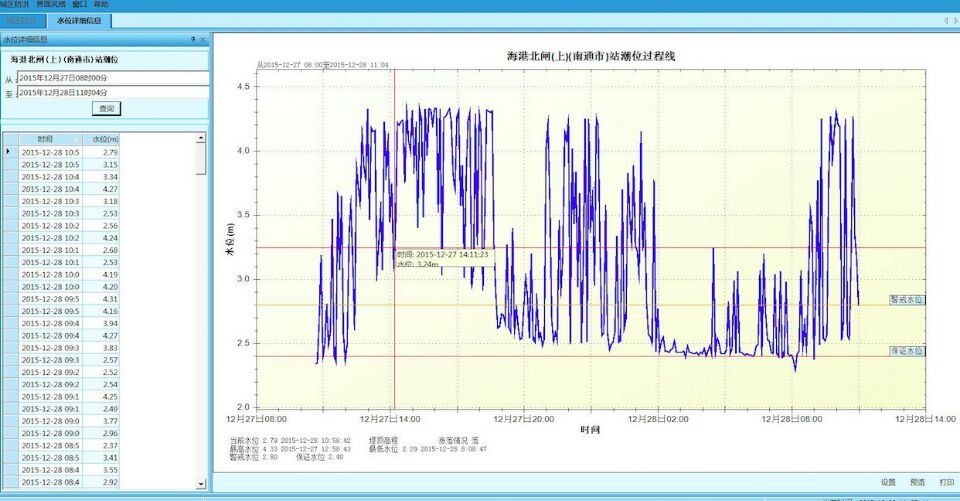The height and width of the screenshot is (501, 960).
Task: Click the 当前水位 2.79 summary text
Action: click(290, 440)
